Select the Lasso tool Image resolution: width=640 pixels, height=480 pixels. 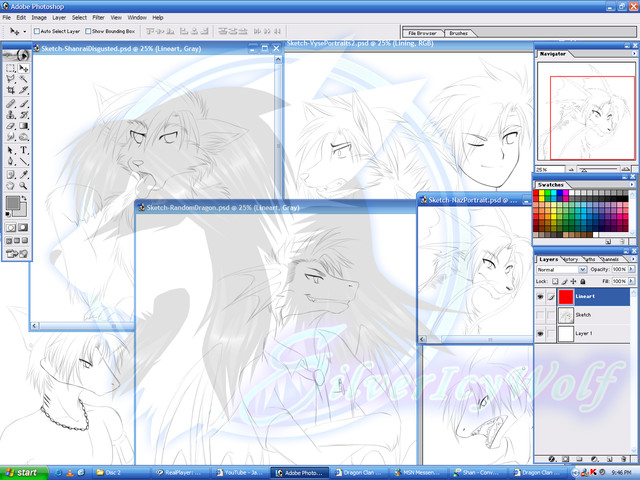[x=11, y=79]
